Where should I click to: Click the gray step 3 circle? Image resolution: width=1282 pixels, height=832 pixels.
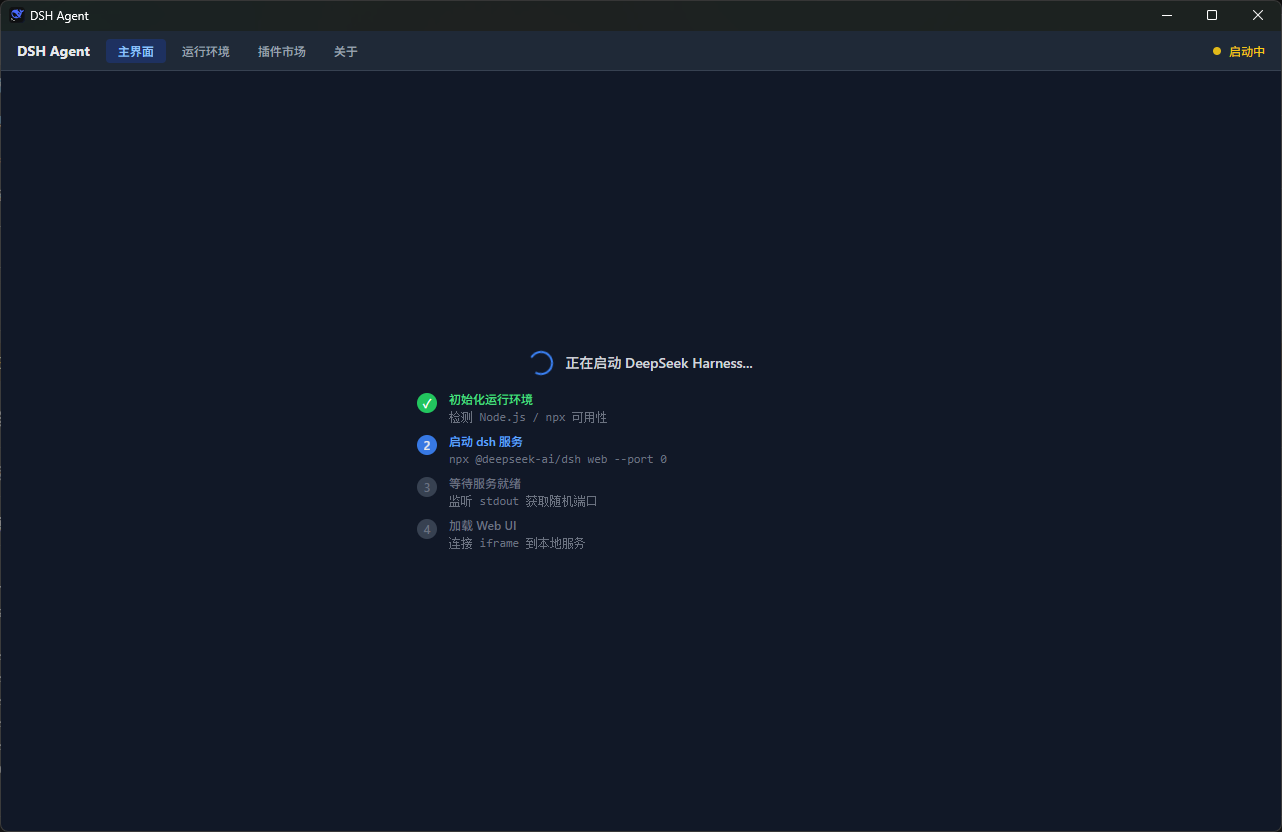coord(427,487)
